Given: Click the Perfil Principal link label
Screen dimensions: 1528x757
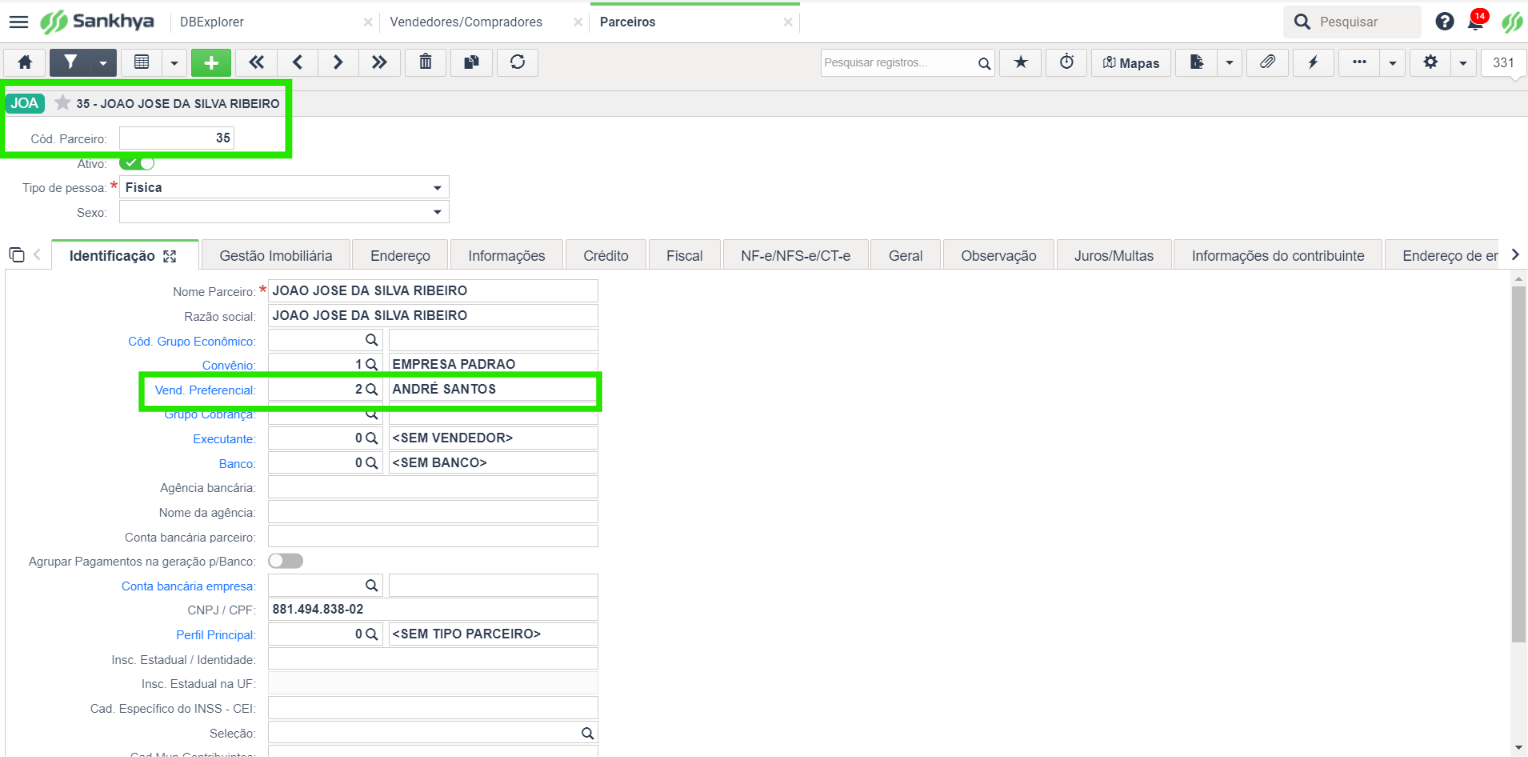Looking at the screenshot, I should click(x=216, y=635).
